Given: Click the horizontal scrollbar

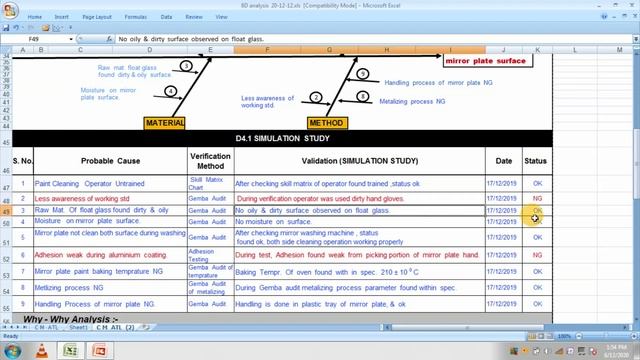Looking at the screenshot, I should click(x=467, y=327).
